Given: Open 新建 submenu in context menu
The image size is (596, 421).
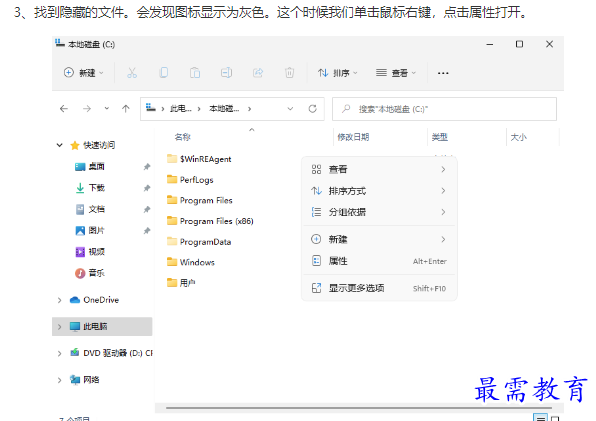Looking at the screenshot, I should [379, 239].
